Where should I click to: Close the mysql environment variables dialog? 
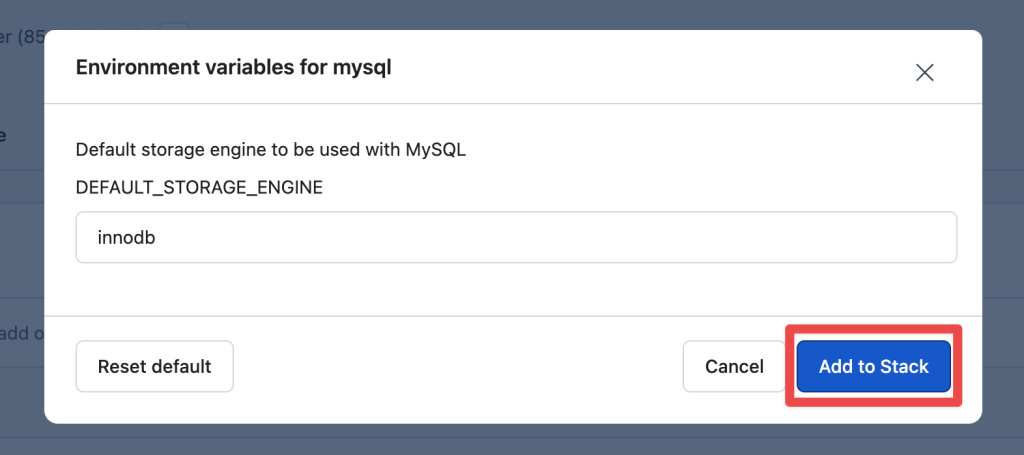(924, 72)
